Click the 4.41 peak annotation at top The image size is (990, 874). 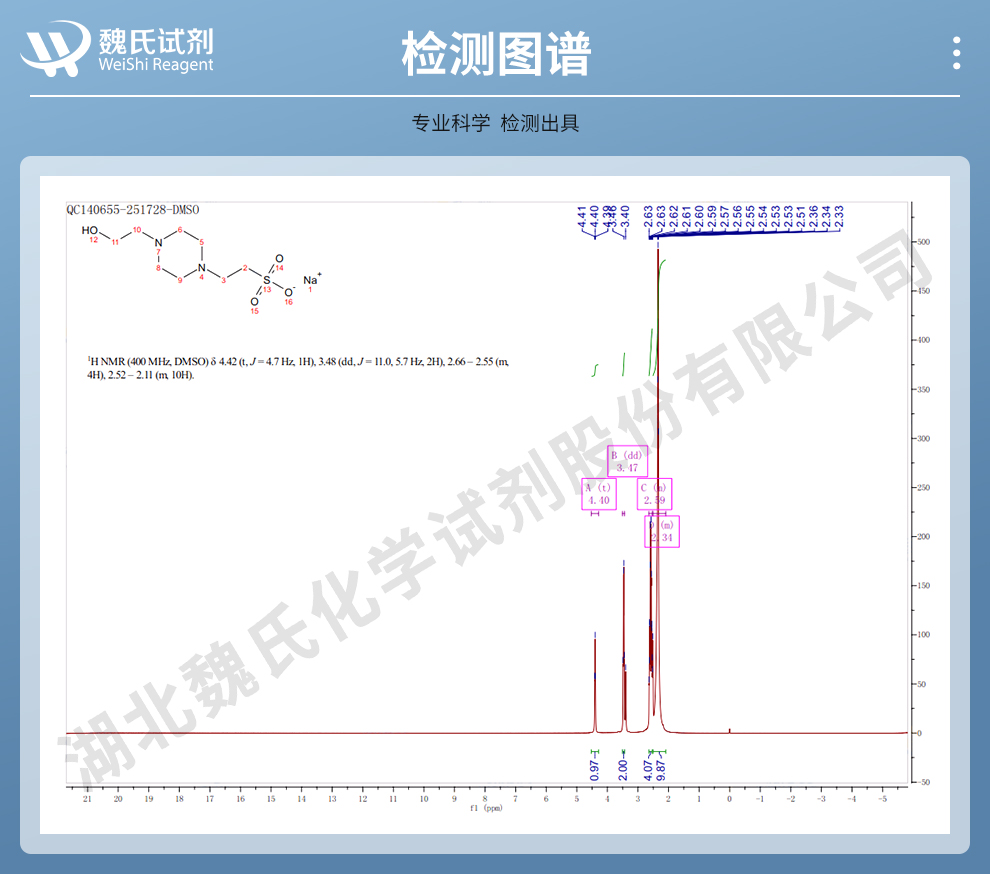(x=581, y=216)
